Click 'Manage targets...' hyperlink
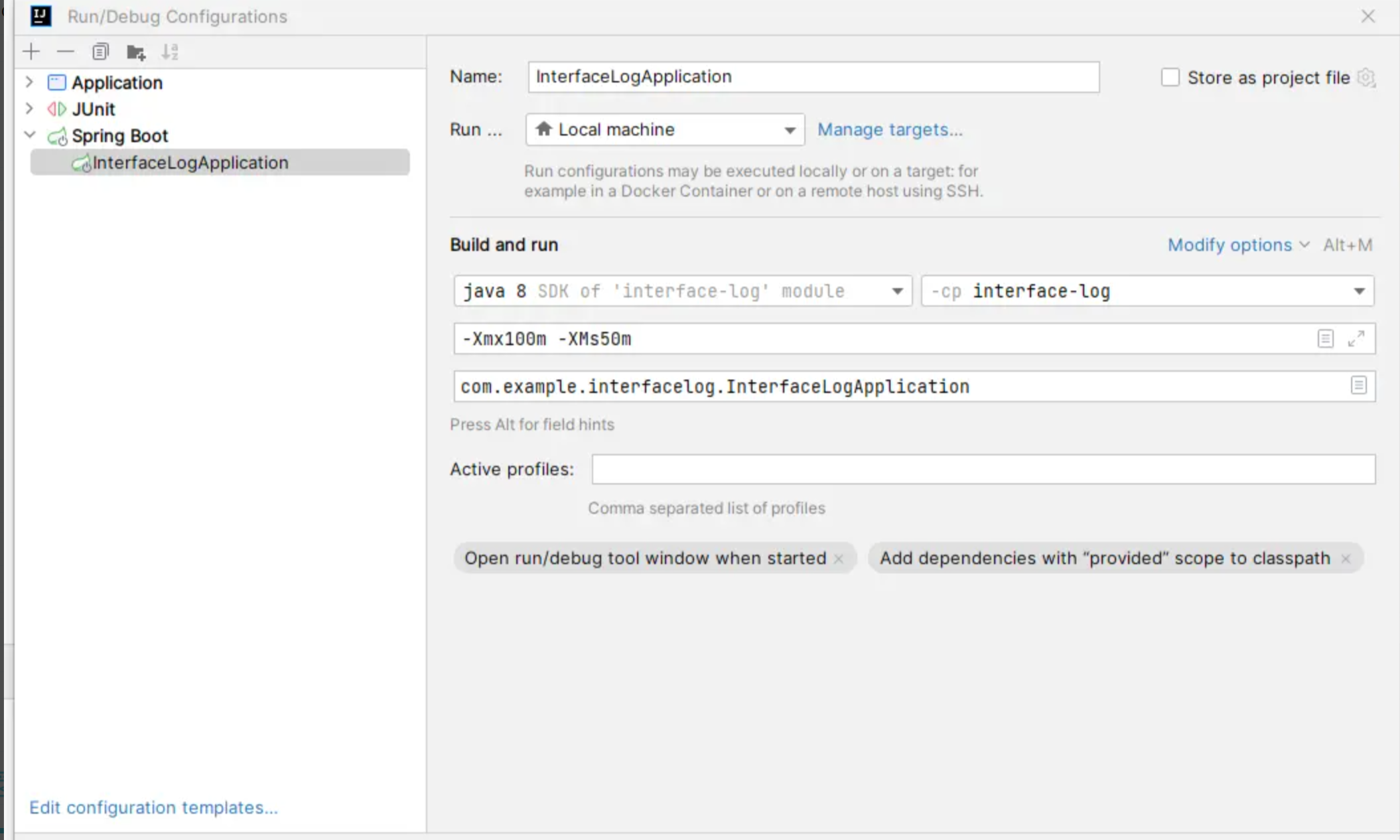The image size is (1400, 840). pyautogui.click(x=889, y=129)
